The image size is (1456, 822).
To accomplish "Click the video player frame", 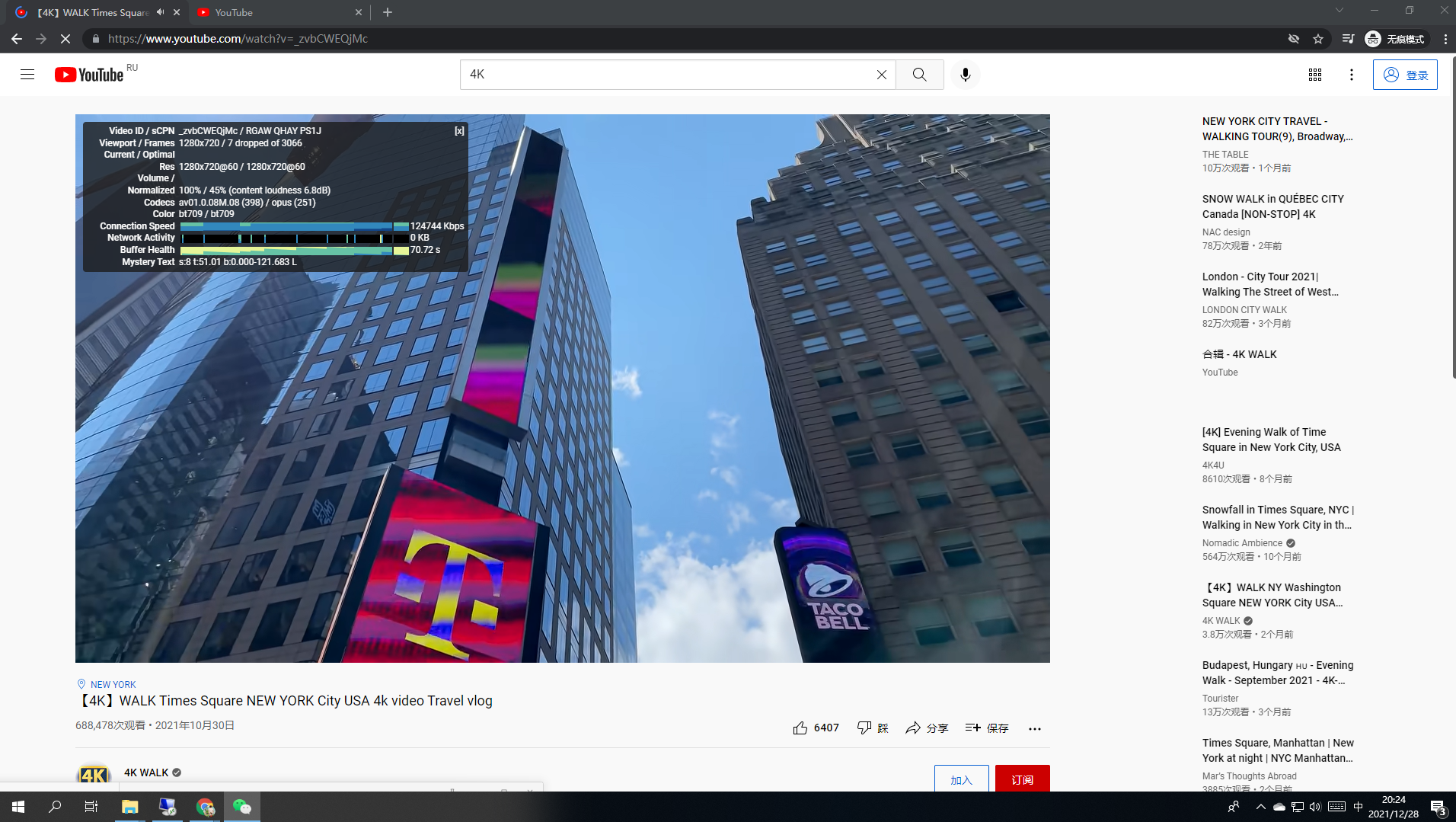I will (562, 389).
